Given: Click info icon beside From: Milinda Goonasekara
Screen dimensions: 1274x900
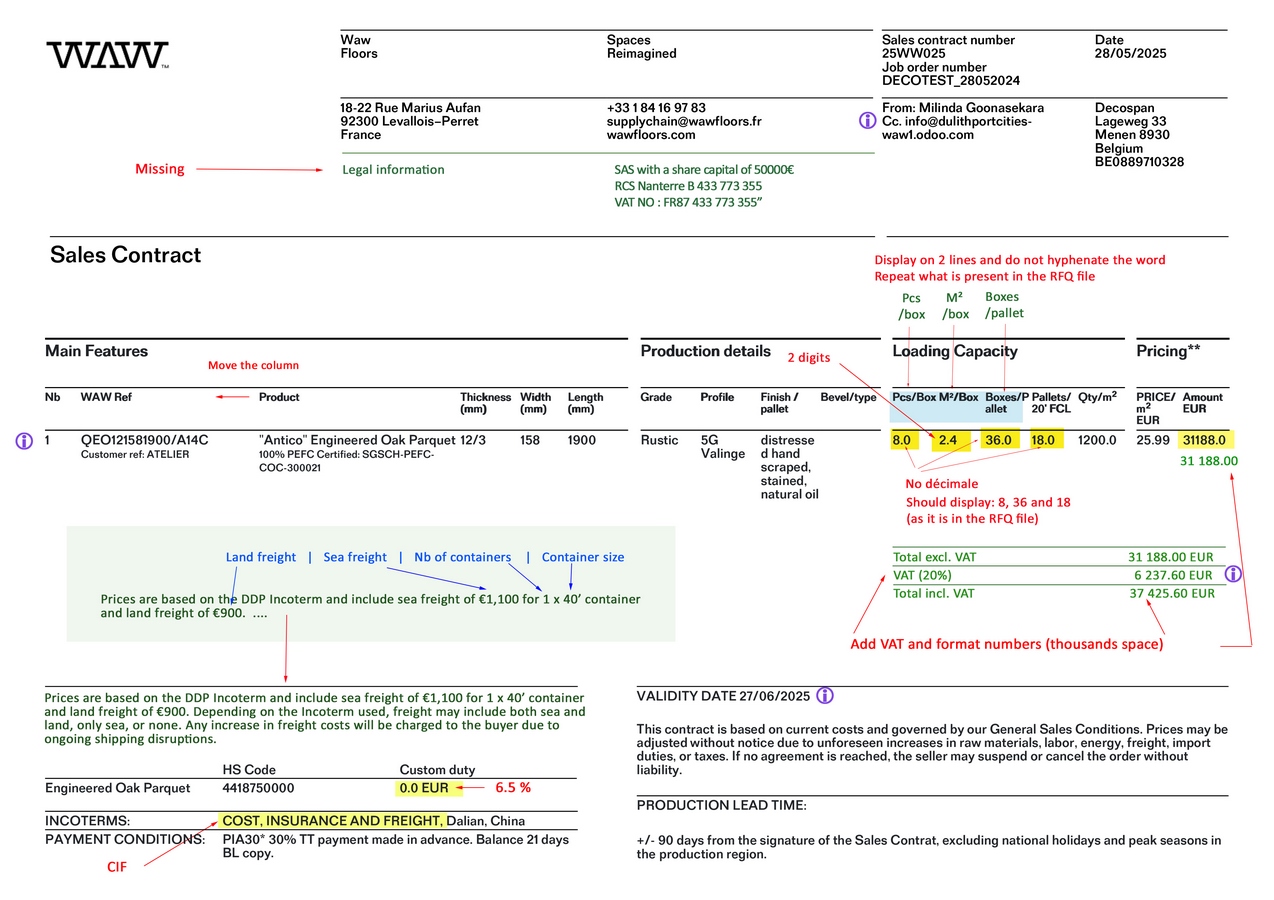Looking at the screenshot, I should coord(867,120).
